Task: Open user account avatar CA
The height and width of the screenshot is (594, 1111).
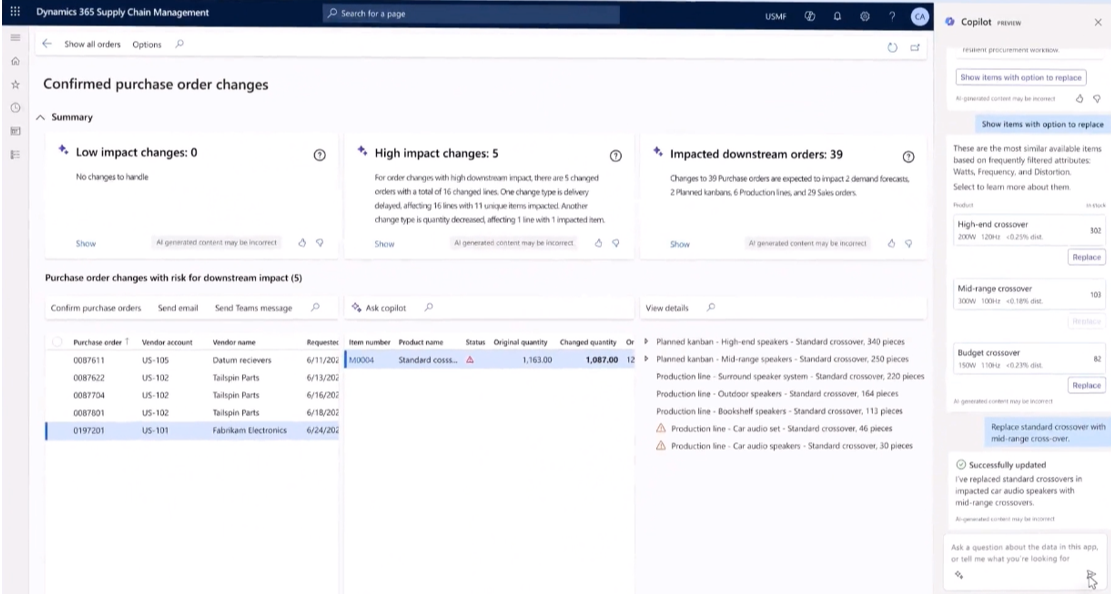Action: click(x=919, y=16)
